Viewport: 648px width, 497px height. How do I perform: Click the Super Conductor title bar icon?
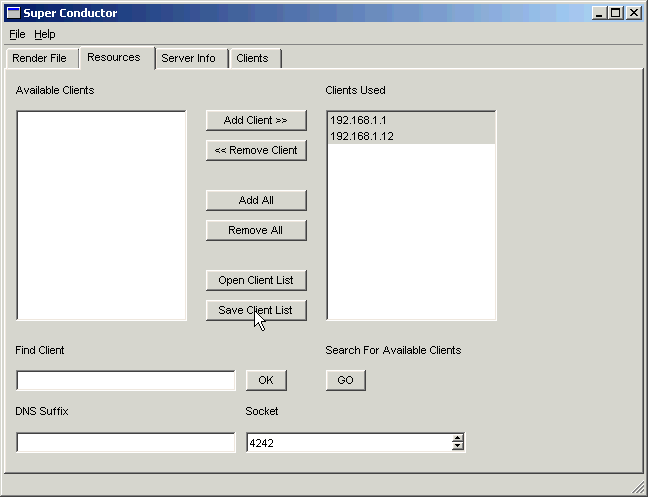point(13,13)
